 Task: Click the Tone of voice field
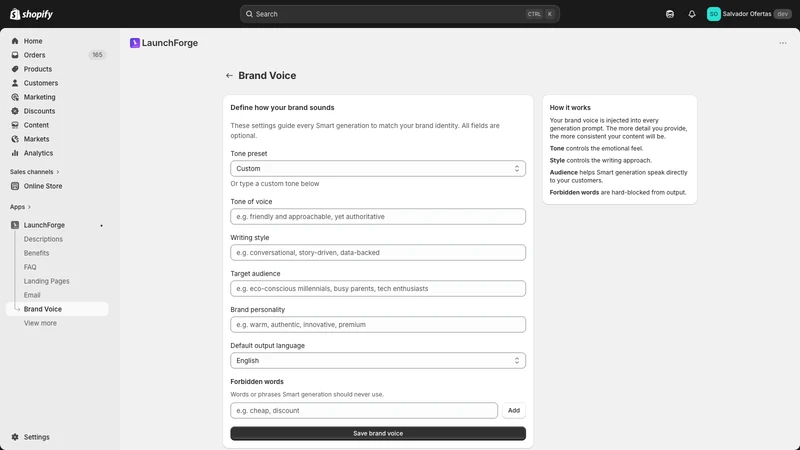click(x=378, y=216)
